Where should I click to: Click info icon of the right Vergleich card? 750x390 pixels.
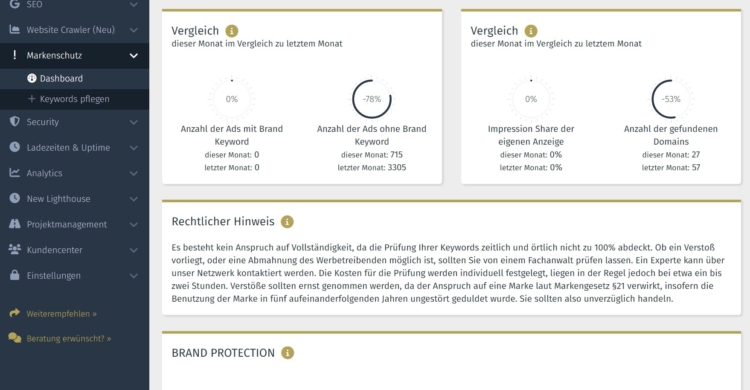pos(531,31)
